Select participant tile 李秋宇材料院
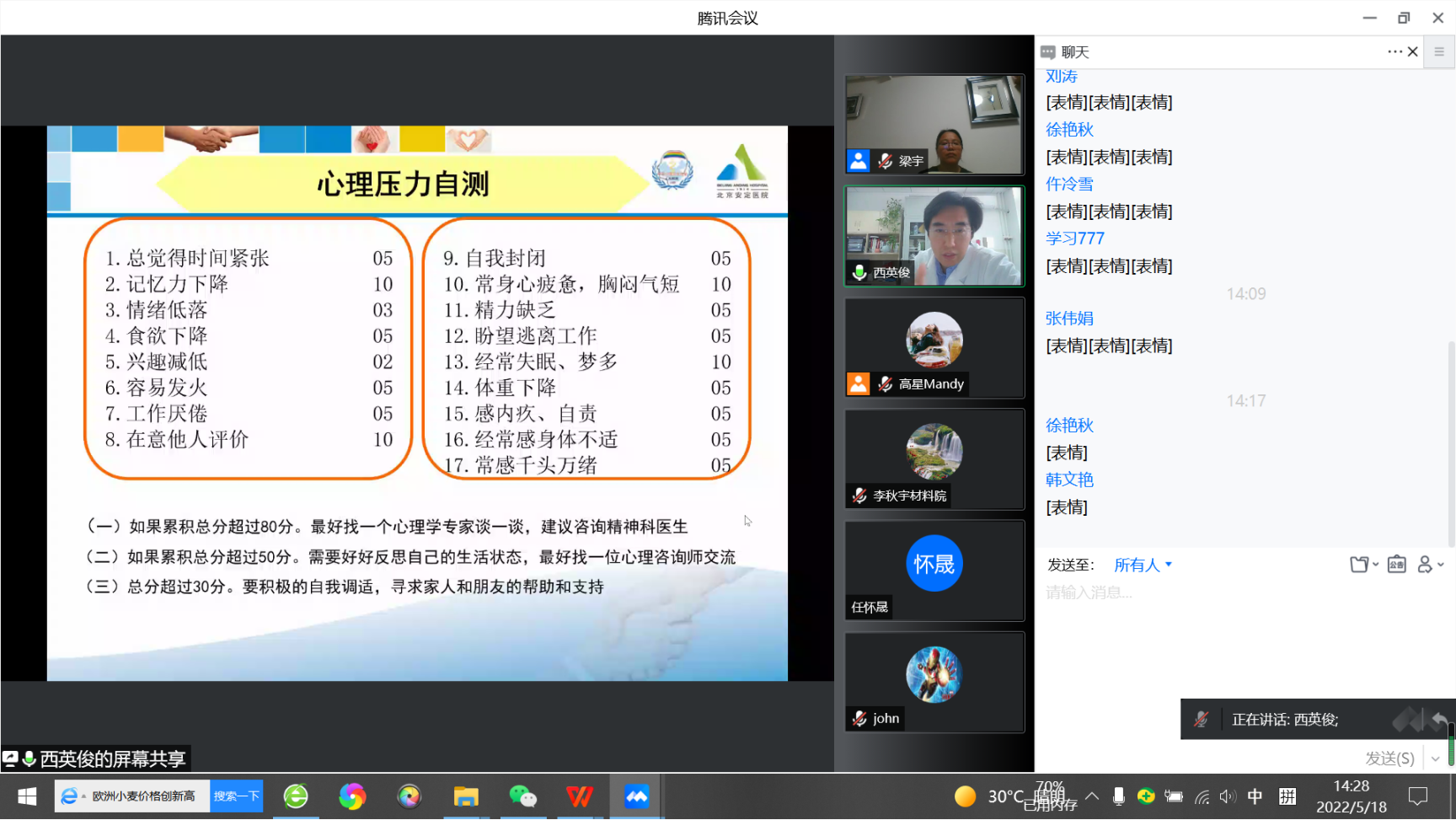Viewport: 1456px width, 820px height. pyautogui.click(x=934, y=459)
